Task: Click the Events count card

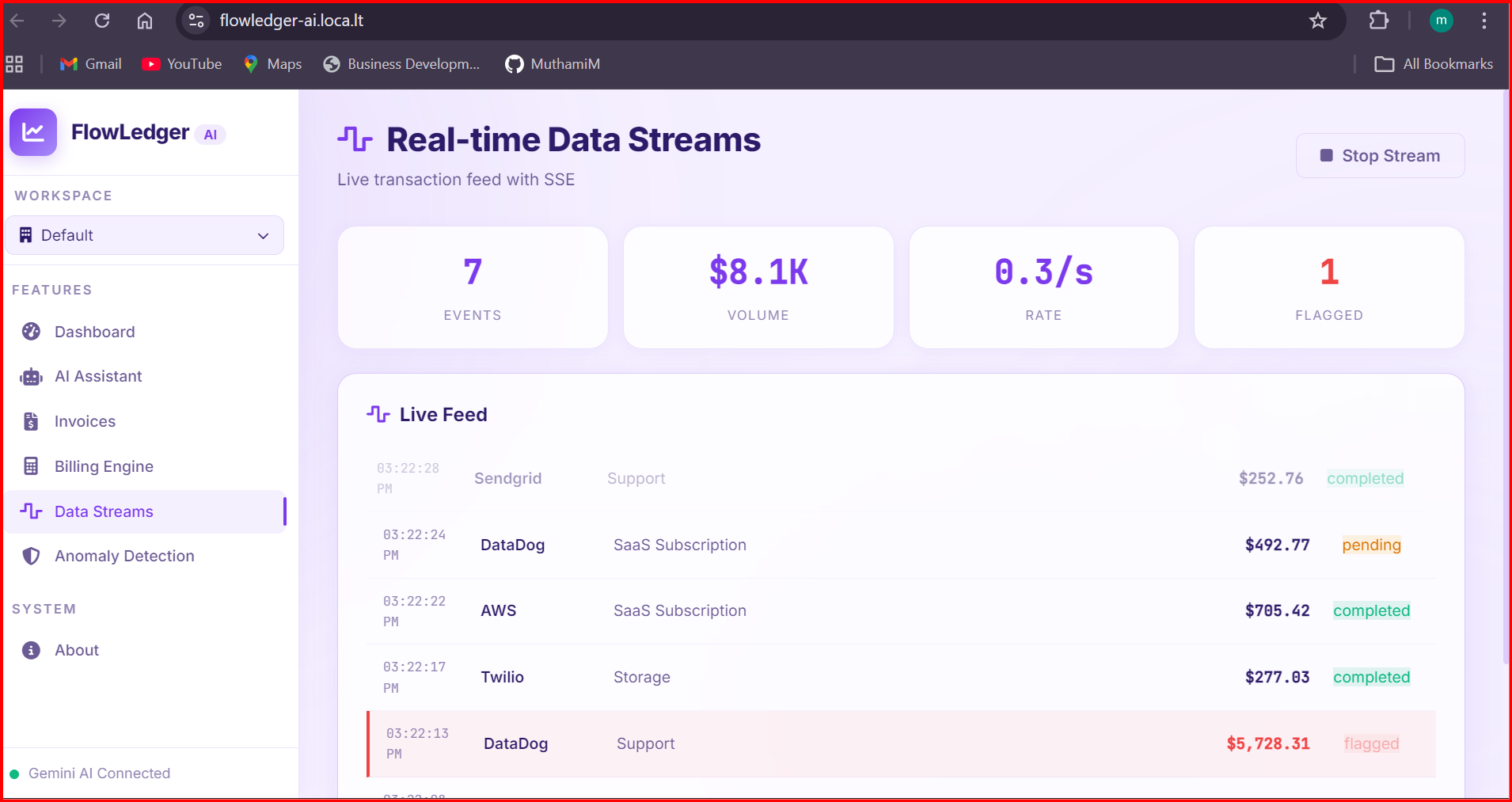Action: (473, 287)
